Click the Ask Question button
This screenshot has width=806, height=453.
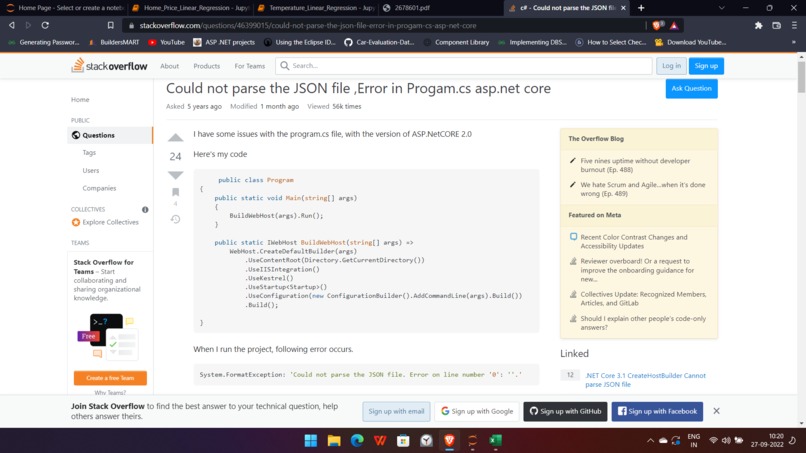click(691, 88)
